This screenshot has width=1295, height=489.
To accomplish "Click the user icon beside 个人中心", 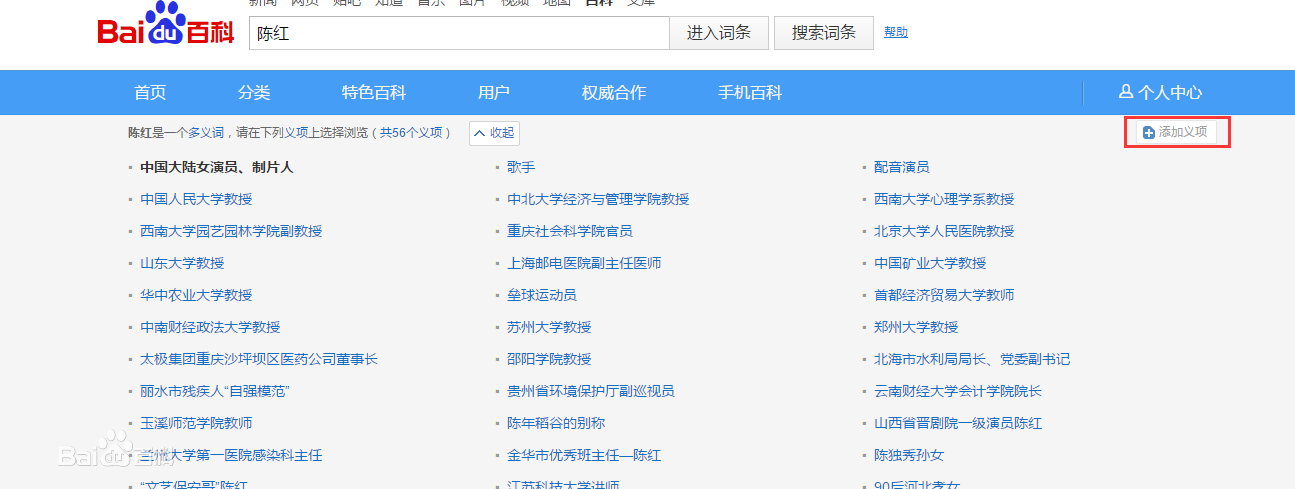I will point(1125,92).
